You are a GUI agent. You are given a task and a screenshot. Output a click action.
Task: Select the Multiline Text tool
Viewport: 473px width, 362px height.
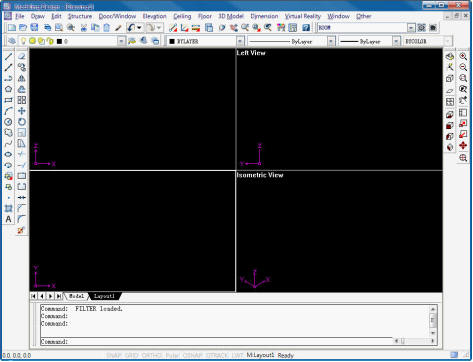(x=8, y=219)
